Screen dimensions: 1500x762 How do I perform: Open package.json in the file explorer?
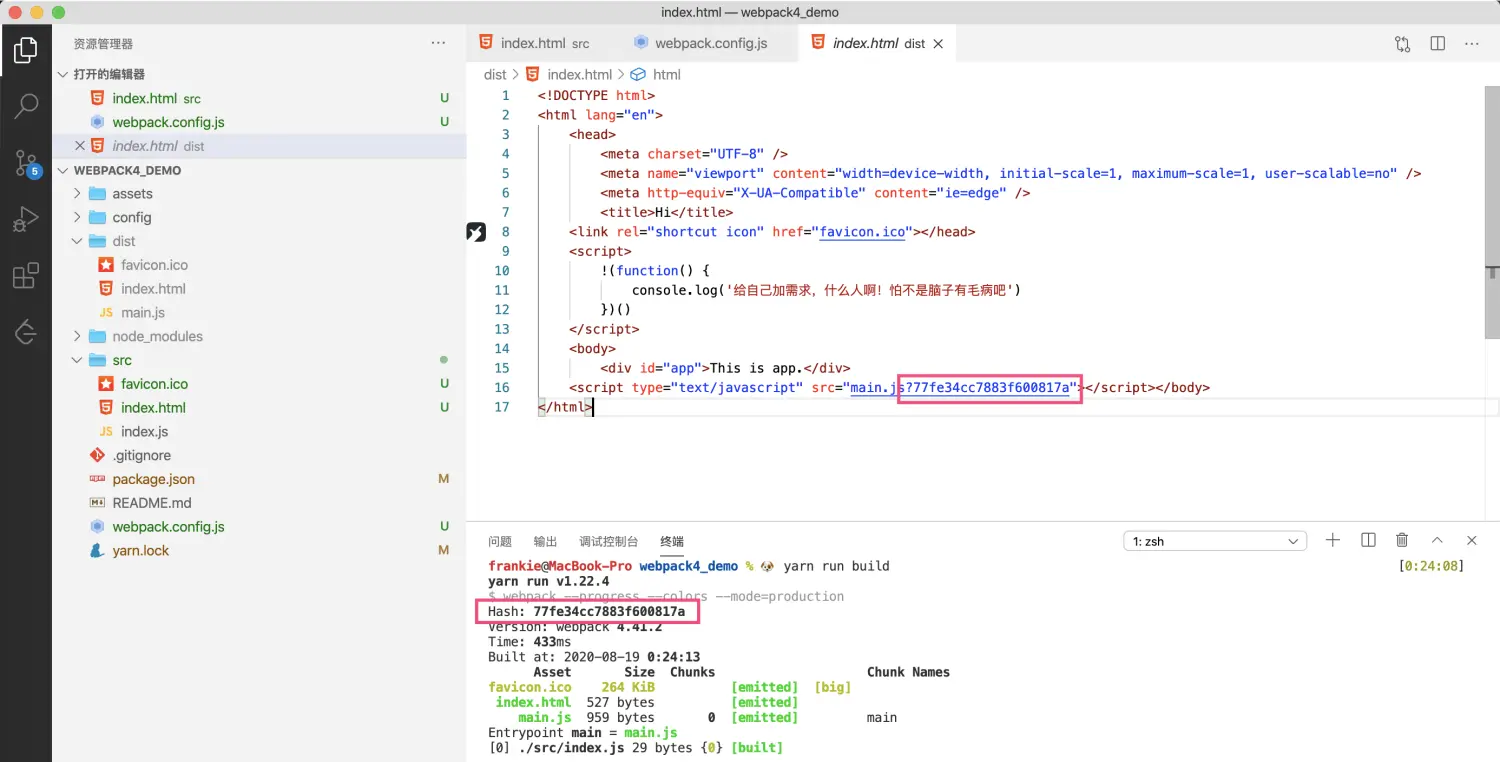153,480
